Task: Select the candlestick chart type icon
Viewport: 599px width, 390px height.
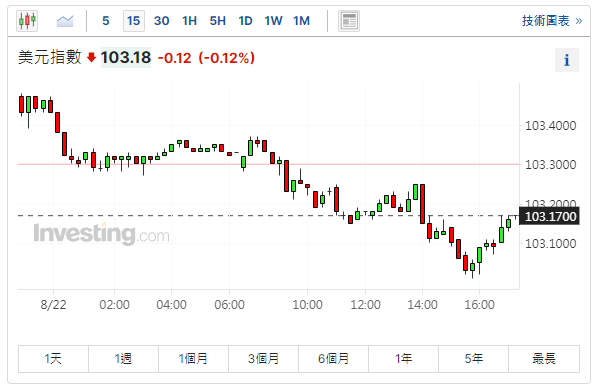Action: click(27, 21)
